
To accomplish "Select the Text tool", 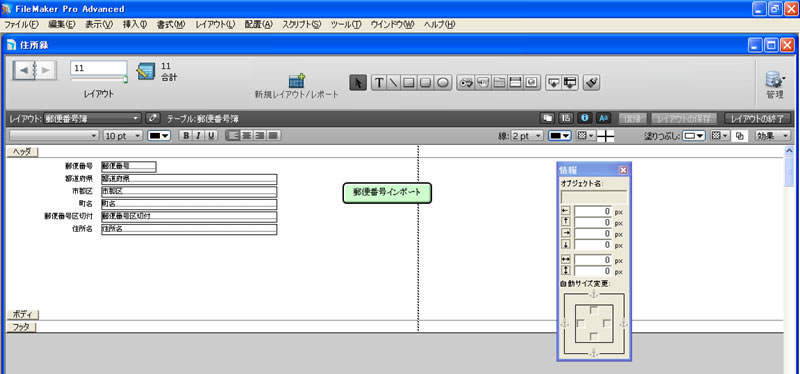I will [379, 83].
